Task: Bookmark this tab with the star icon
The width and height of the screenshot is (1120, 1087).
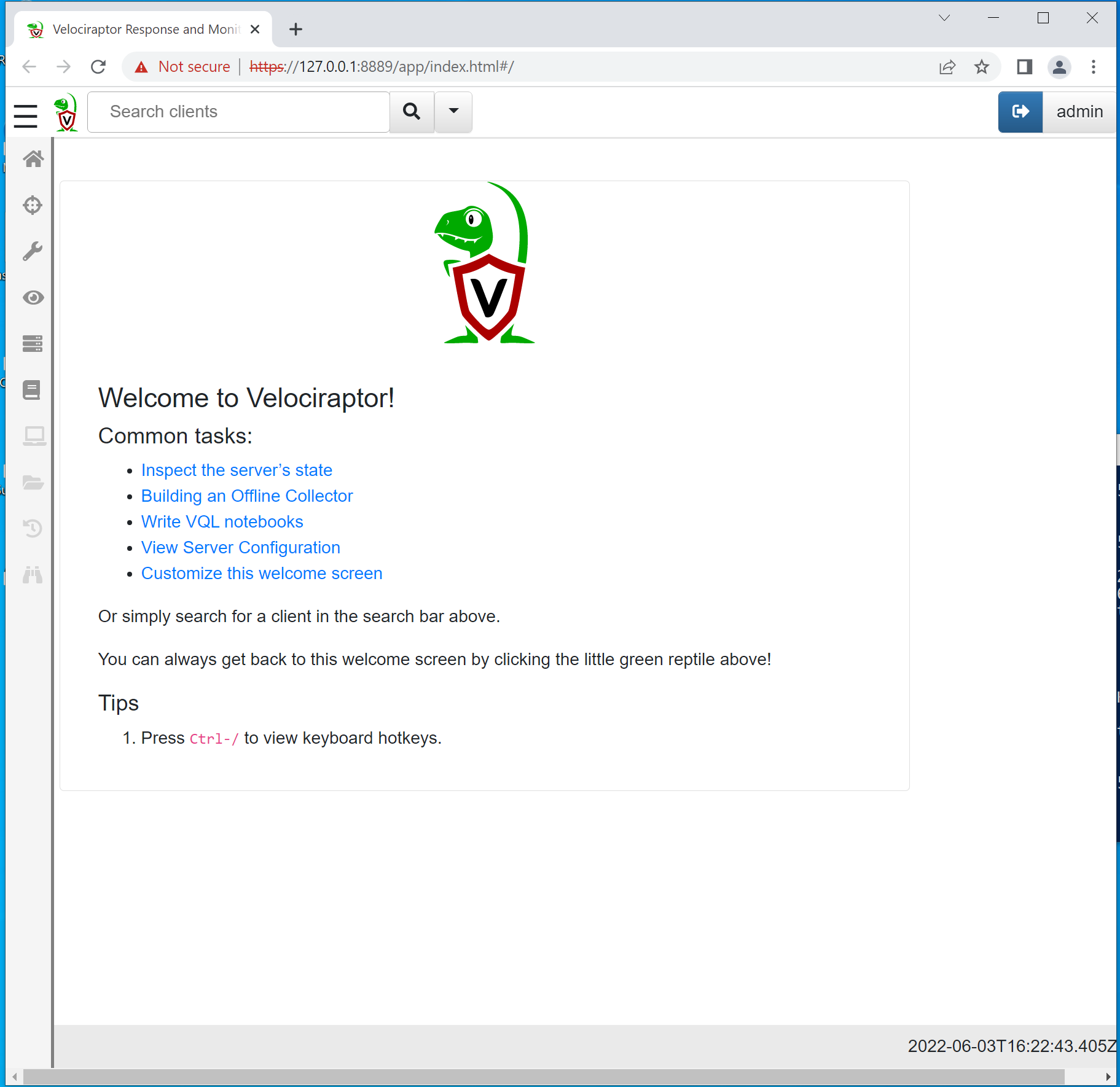Action: 982,66
